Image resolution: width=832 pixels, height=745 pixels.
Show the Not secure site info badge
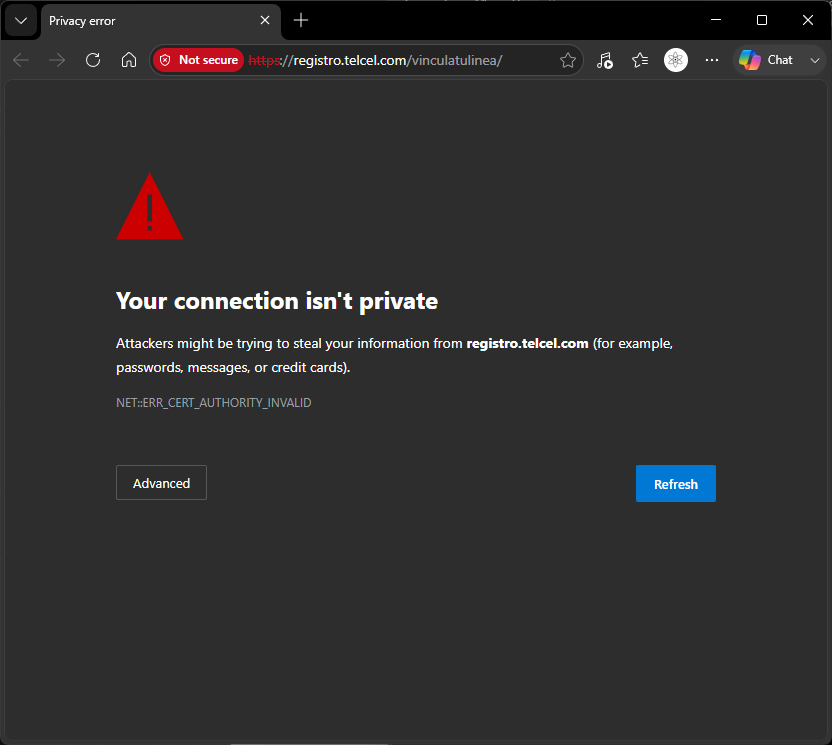coord(198,60)
